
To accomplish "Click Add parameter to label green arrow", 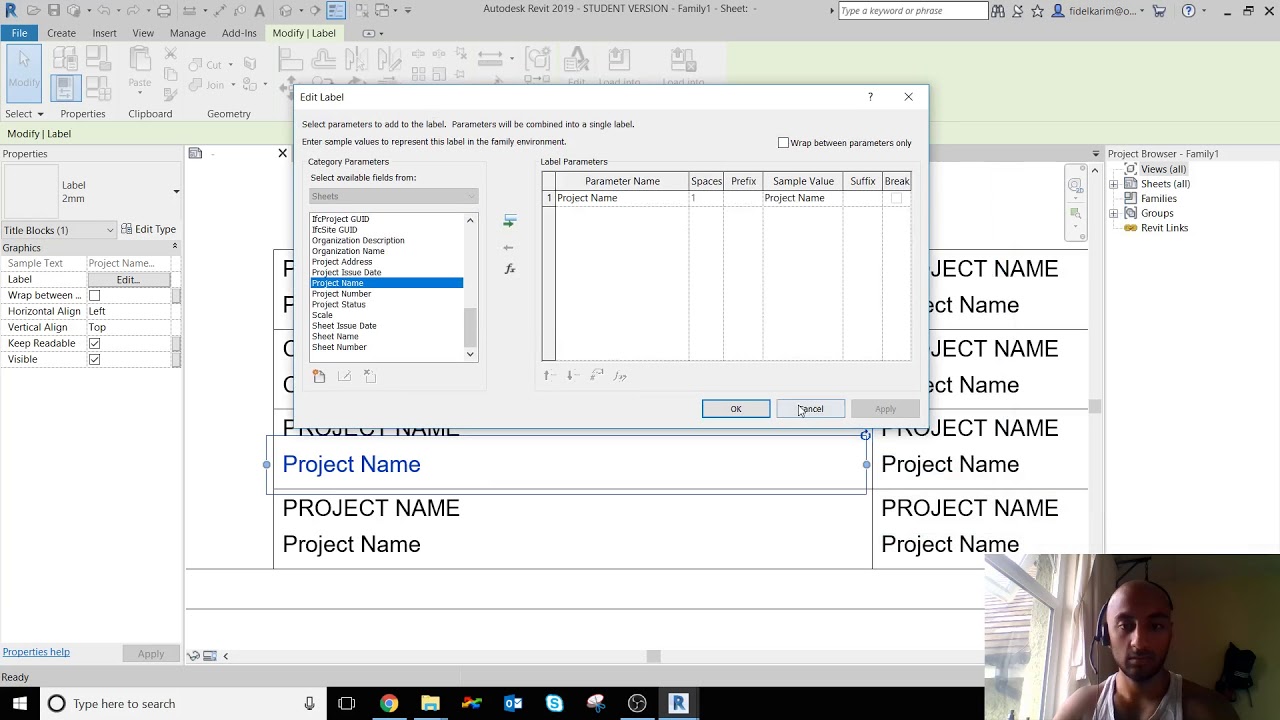I will tap(509, 221).
